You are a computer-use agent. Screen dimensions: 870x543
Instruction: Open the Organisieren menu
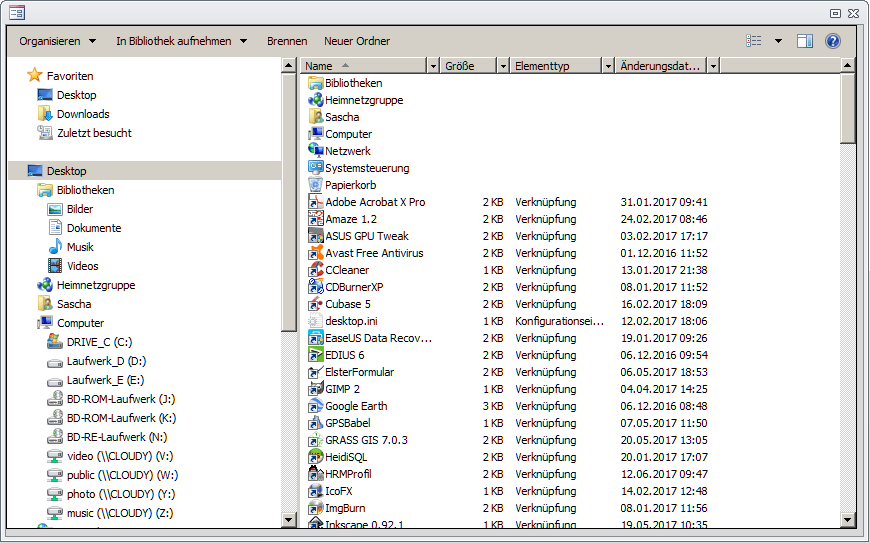click(x=58, y=41)
